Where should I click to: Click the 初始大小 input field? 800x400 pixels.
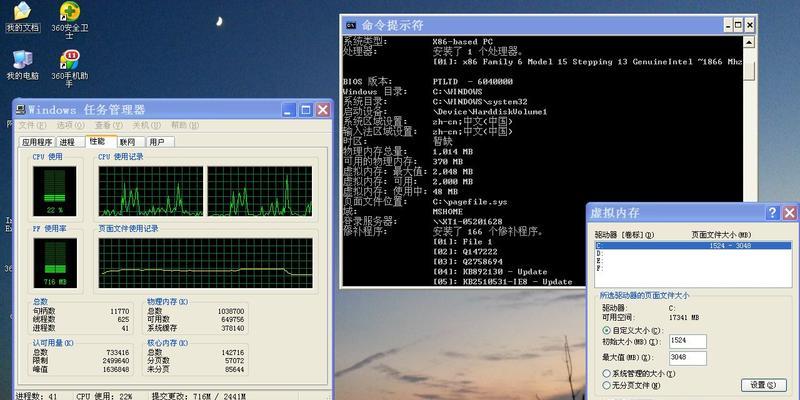pos(688,341)
